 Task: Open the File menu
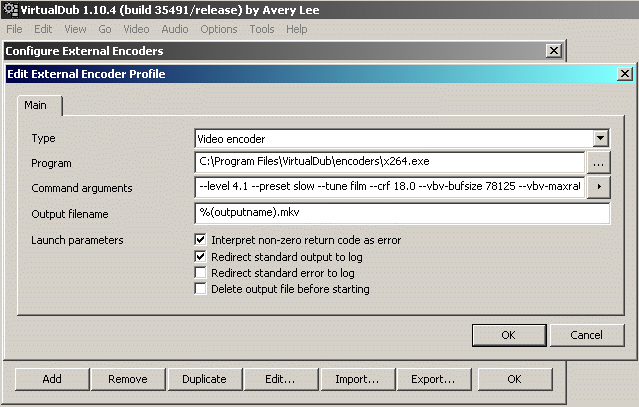[x=14, y=29]
